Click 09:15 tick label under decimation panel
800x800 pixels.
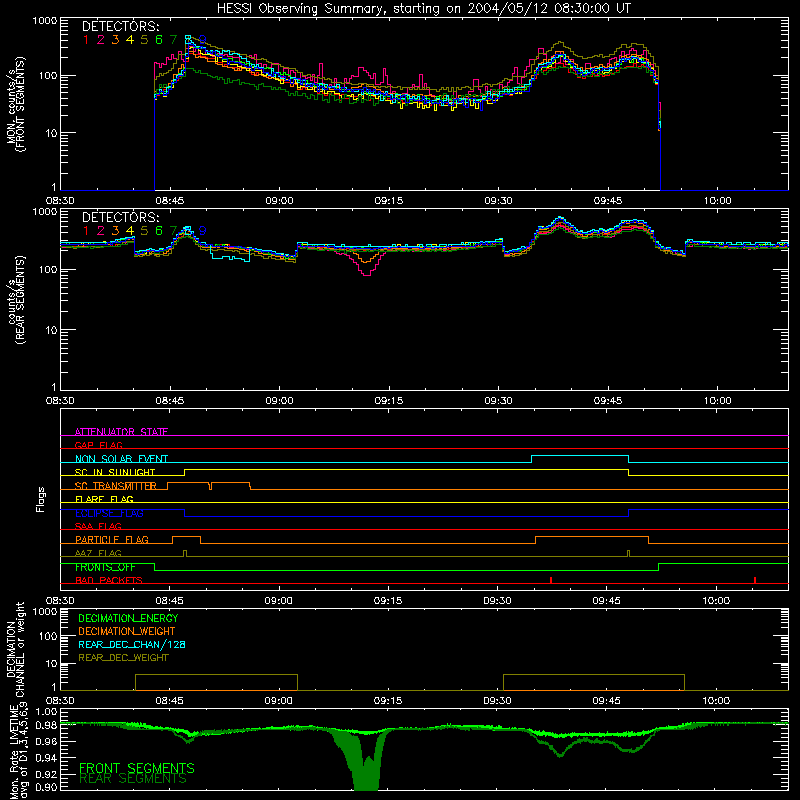[388, 701]
